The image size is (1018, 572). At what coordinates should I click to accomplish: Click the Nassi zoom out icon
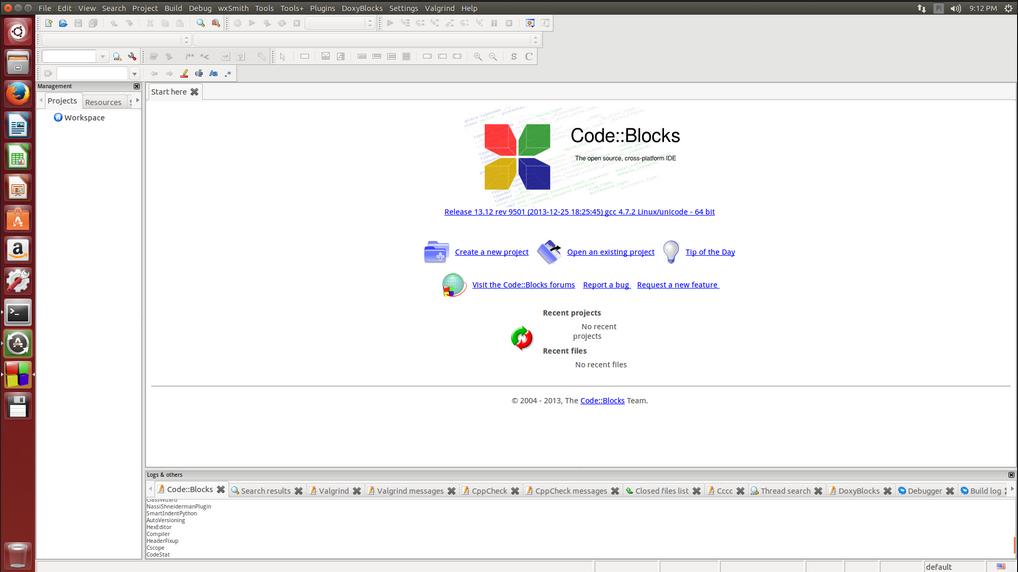(x=493, y=56)
